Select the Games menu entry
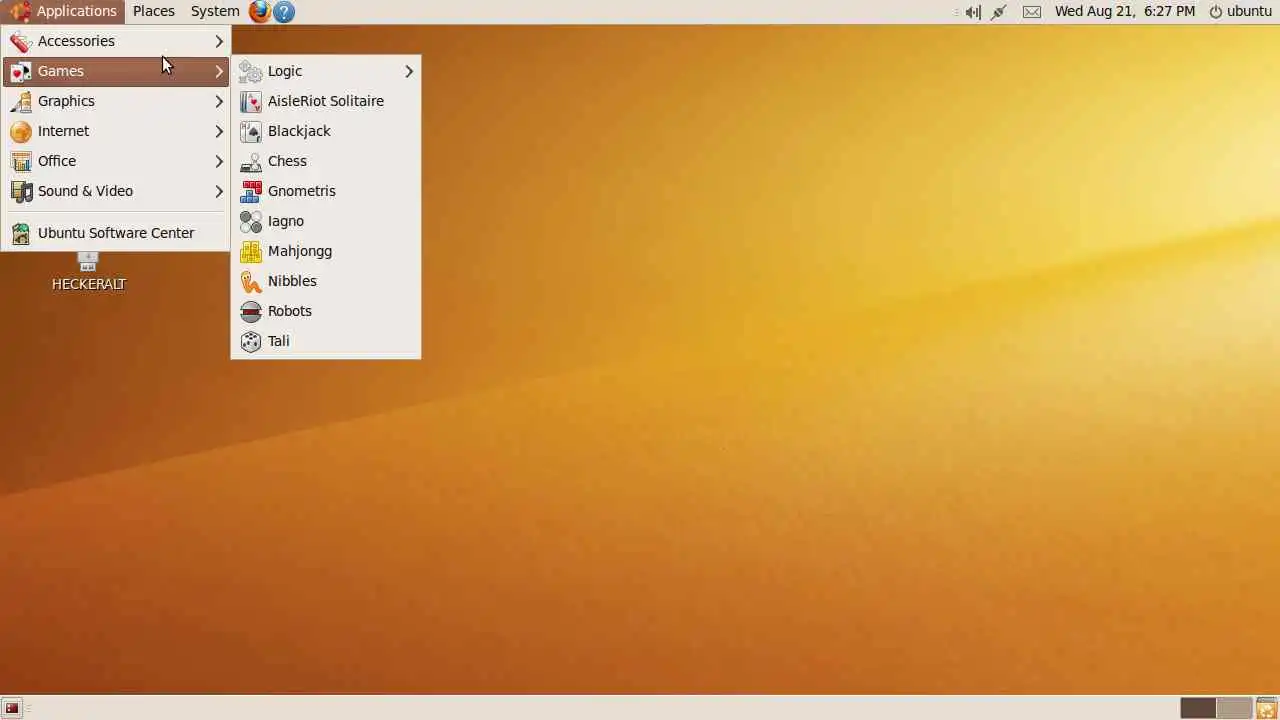1280x720 pixels. tap(116, 71)
